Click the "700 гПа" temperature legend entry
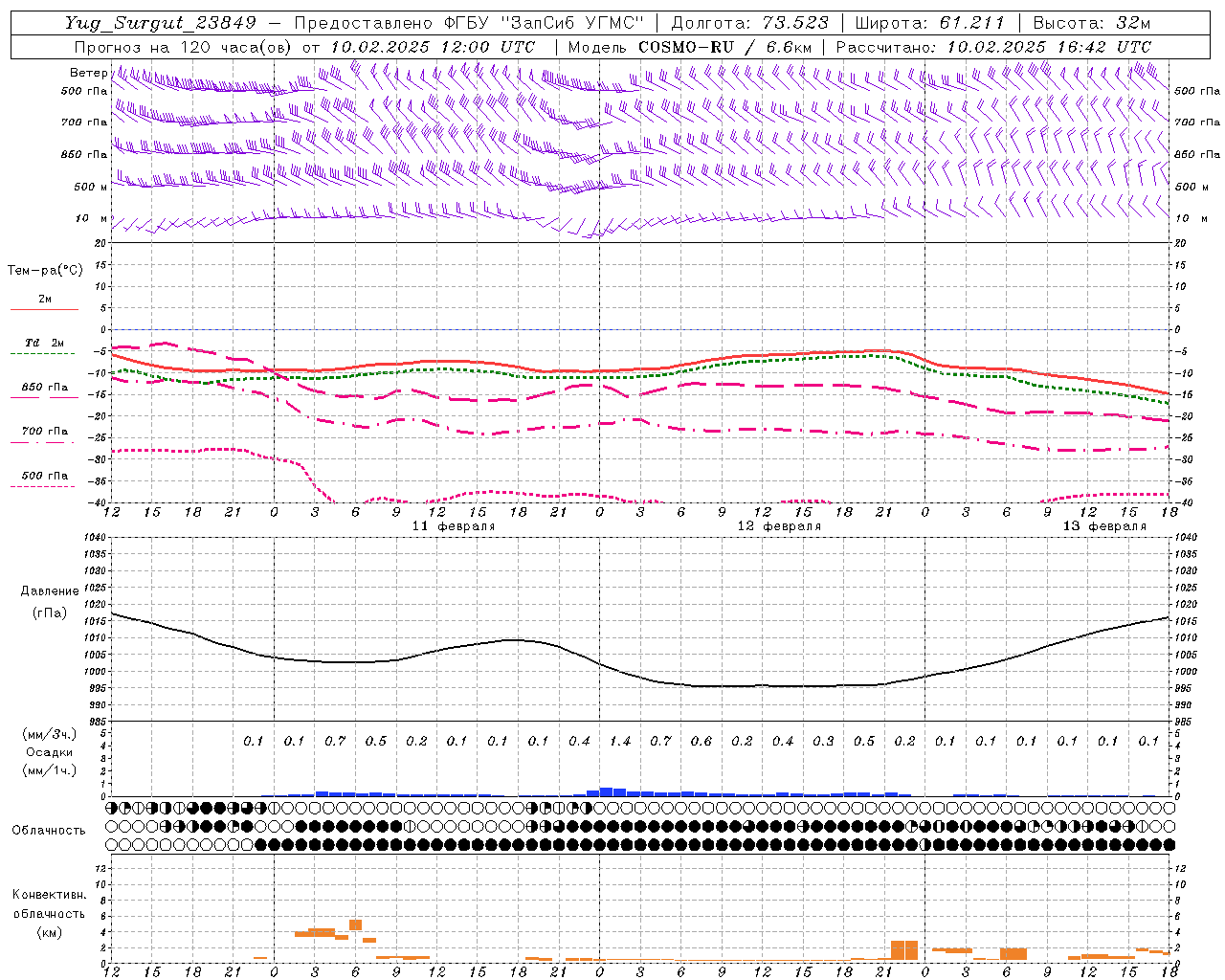 click(44, 431)
